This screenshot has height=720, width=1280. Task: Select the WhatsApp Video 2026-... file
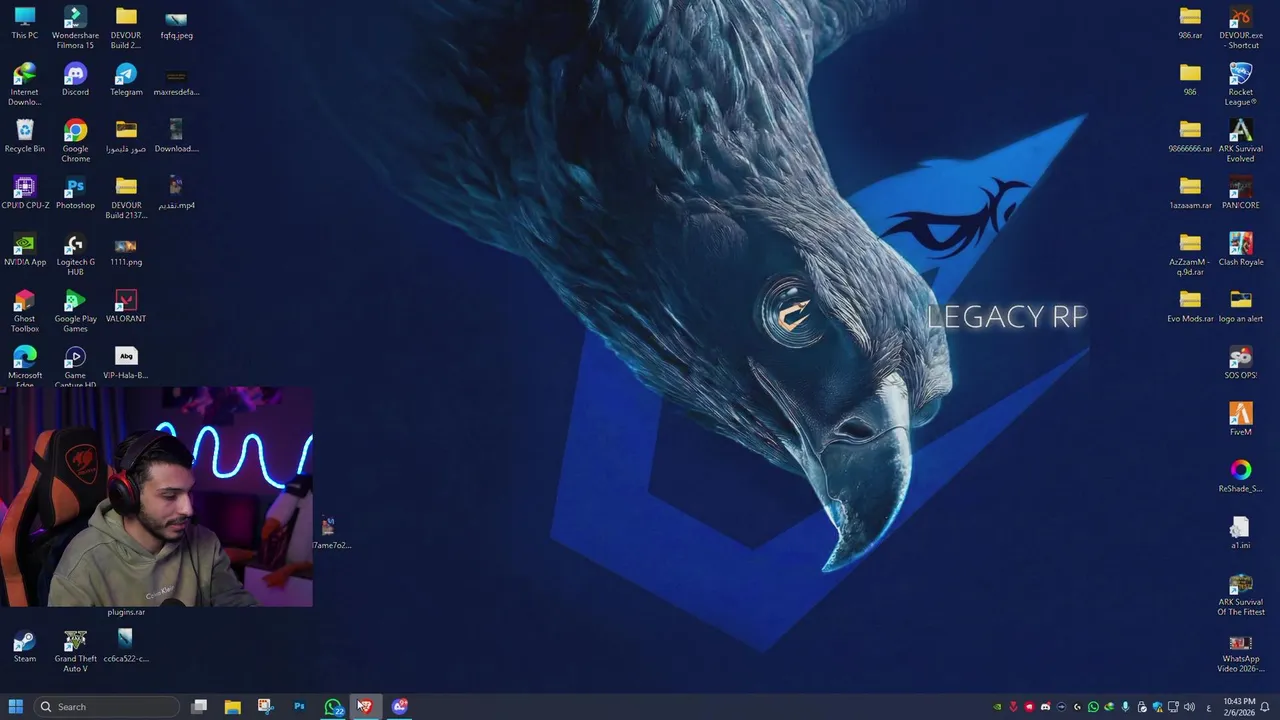[1240, 652]
